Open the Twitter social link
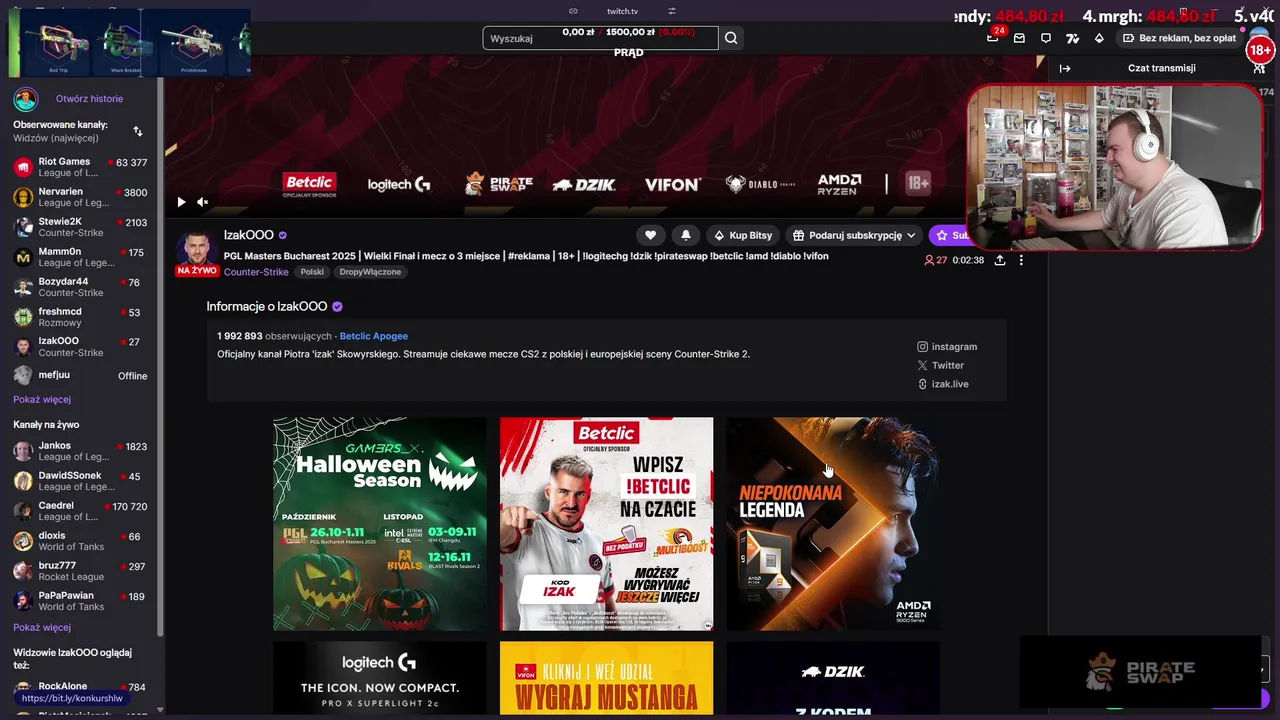The width and height of the screenshot is (1280, 720). tap(940, 365)
